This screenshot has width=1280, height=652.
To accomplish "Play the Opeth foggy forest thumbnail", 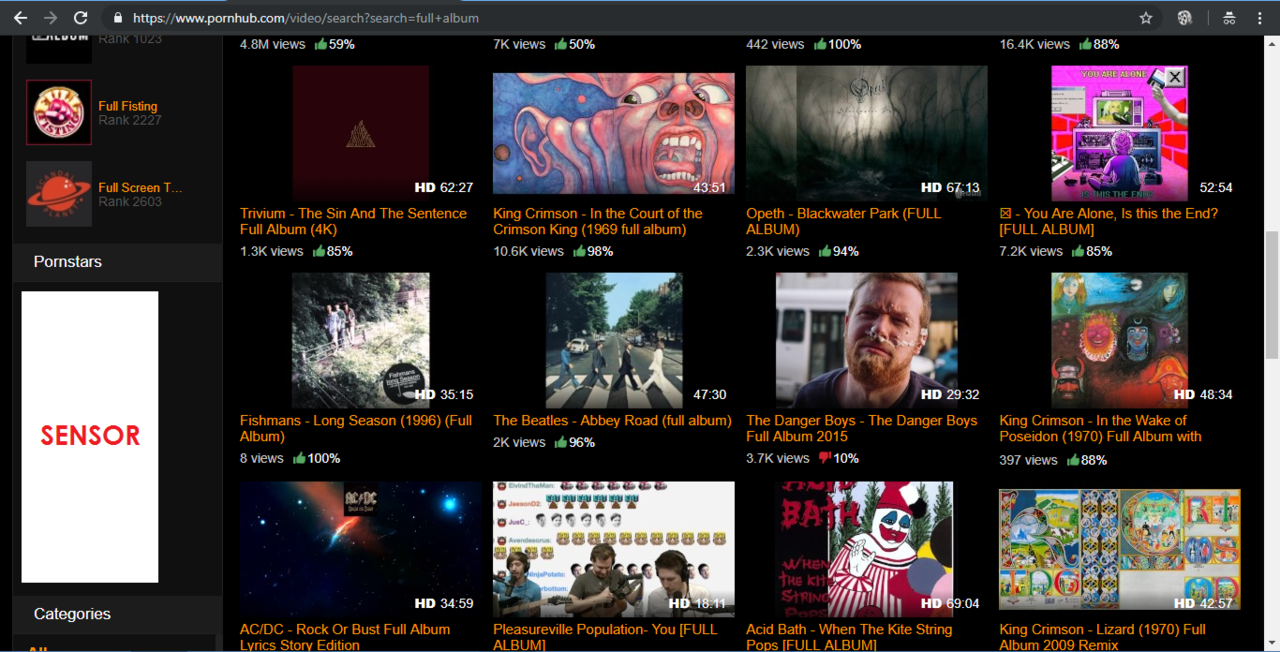I will click(867, 134).
